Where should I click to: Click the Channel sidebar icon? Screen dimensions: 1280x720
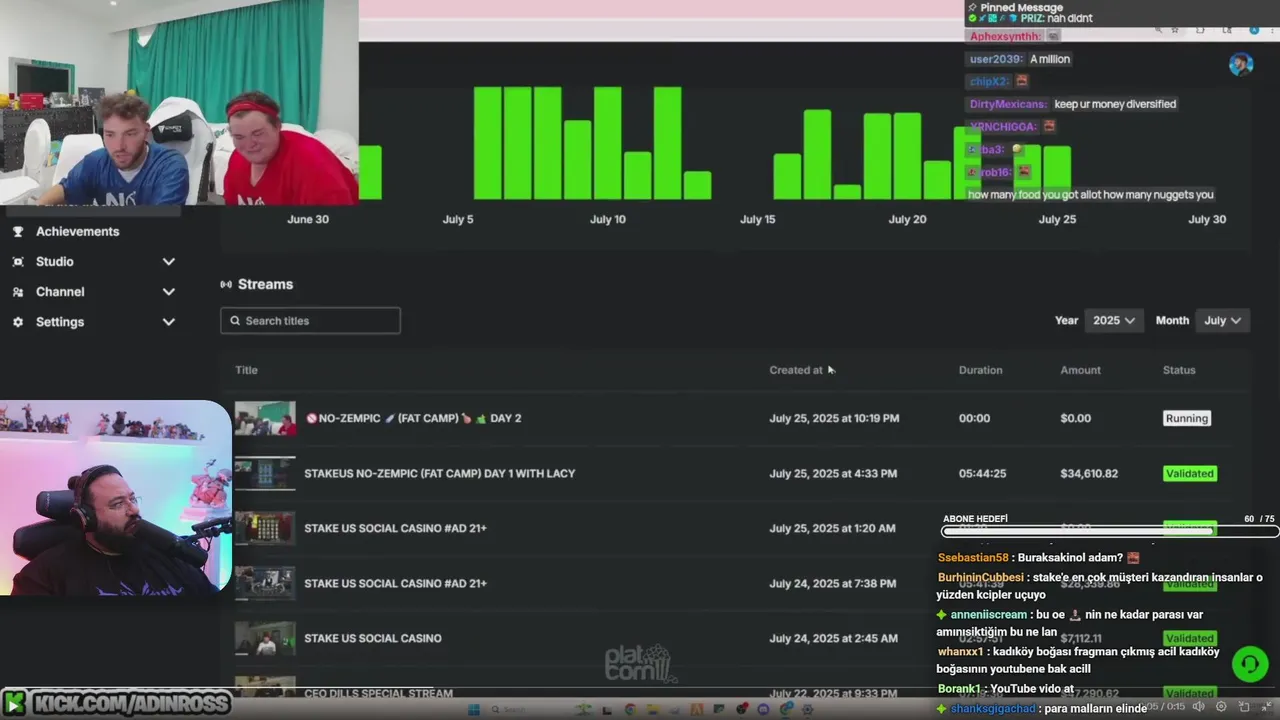point(18,292)
